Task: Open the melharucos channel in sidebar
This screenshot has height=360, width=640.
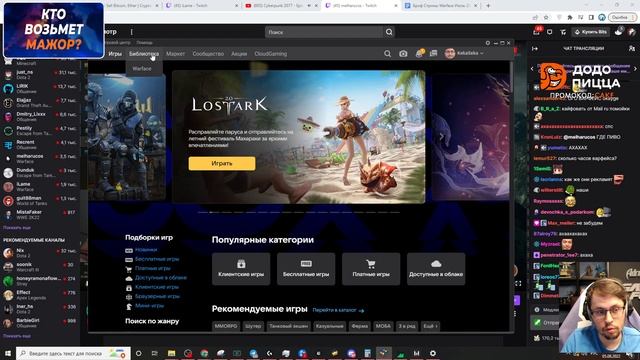Action: [40, 158]
